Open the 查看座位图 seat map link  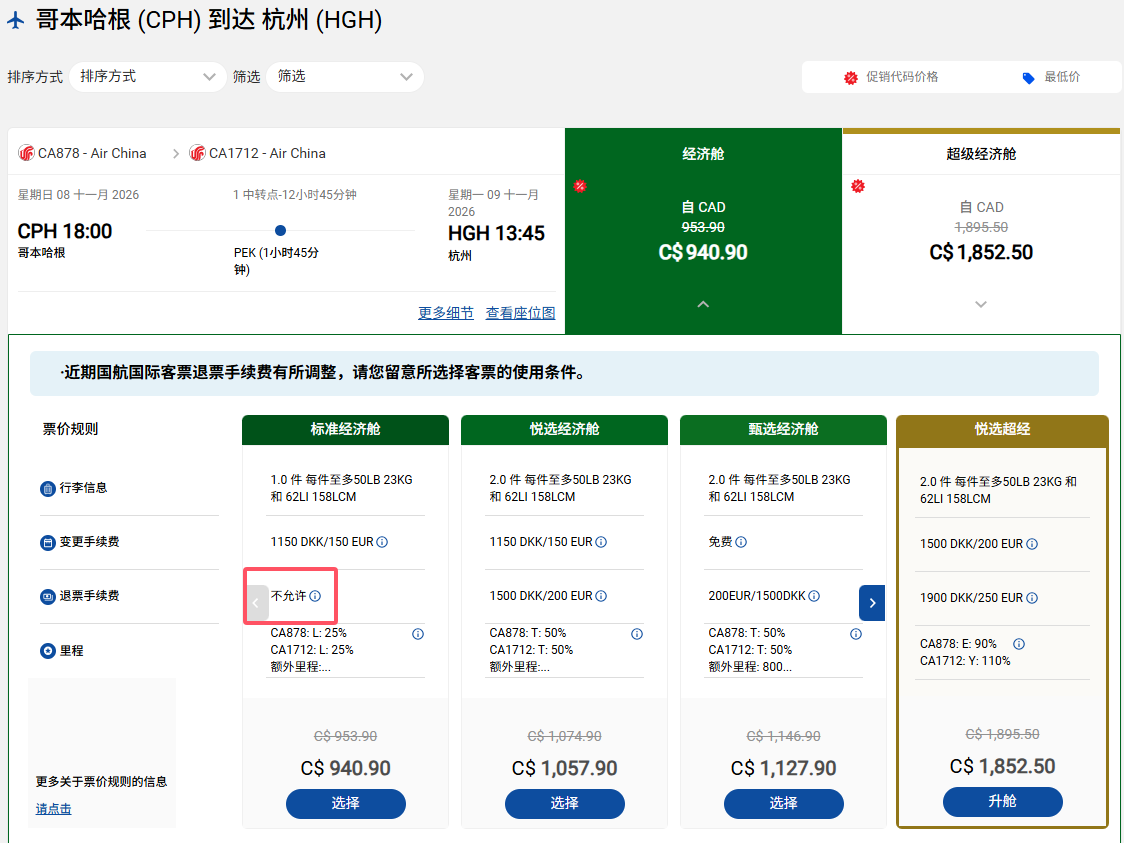click(x=520, y=313)
